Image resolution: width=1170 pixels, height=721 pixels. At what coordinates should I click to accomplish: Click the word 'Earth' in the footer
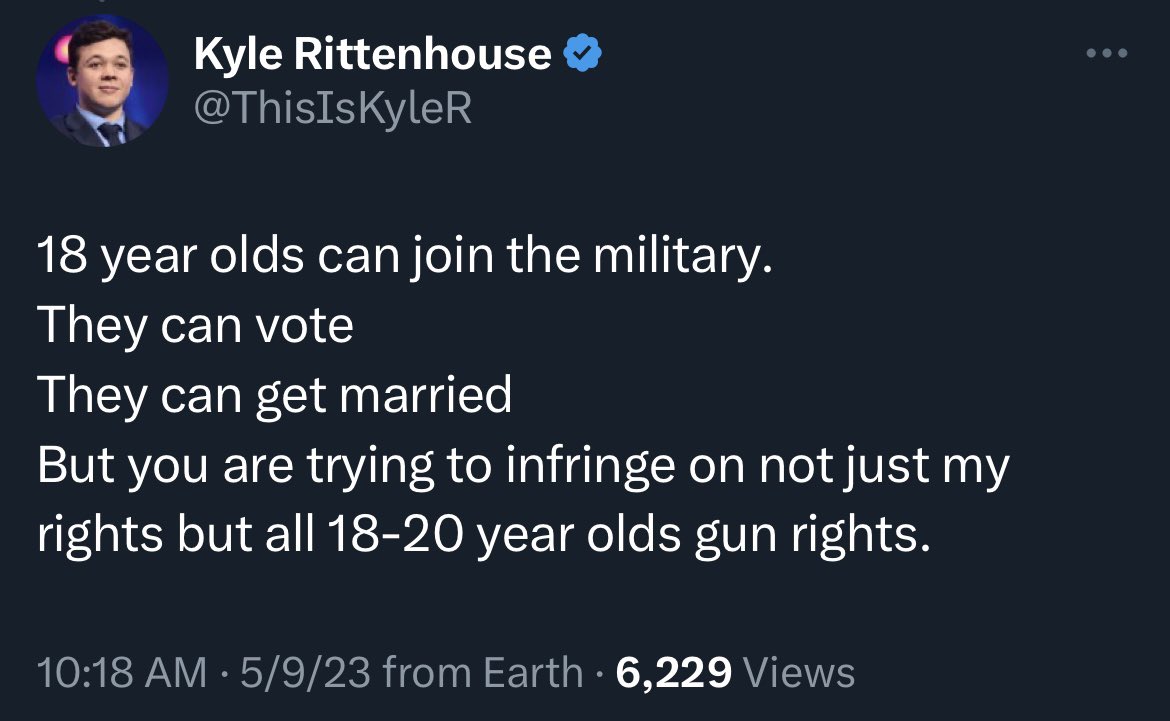(533, 672)
